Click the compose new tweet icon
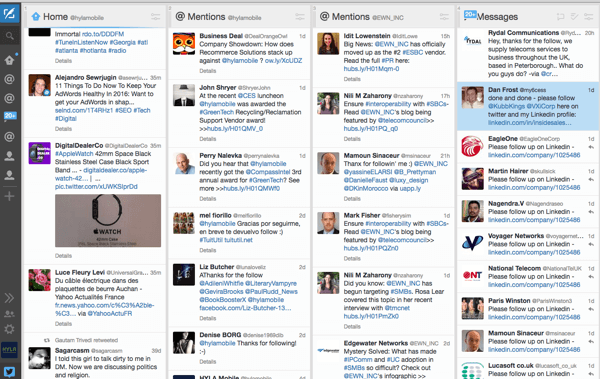The image size is (600, 379). point(10,14)
